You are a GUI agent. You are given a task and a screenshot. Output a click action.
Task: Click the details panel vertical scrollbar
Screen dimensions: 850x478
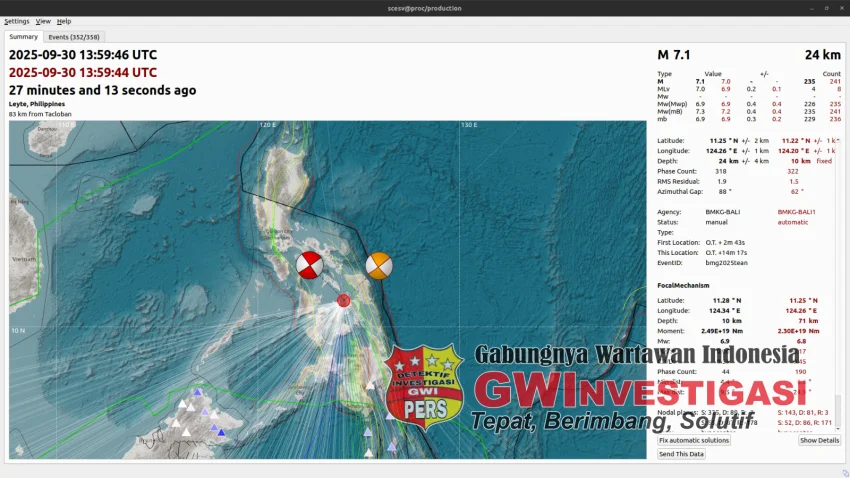tap(838, 408)
